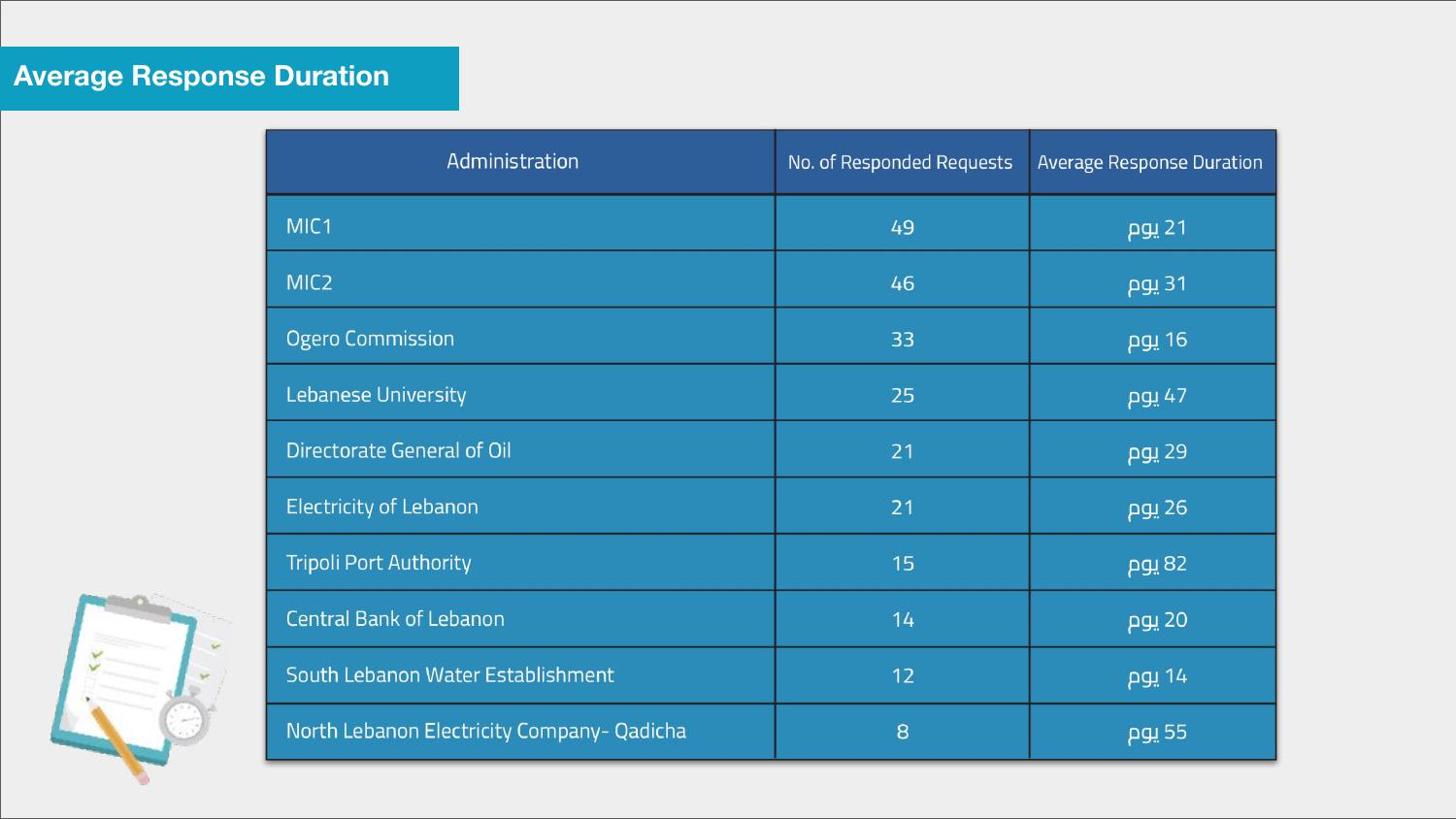Click the 21 days duration for MIC1
The image size is (1456, 819).
click(x=1157, y=228)
